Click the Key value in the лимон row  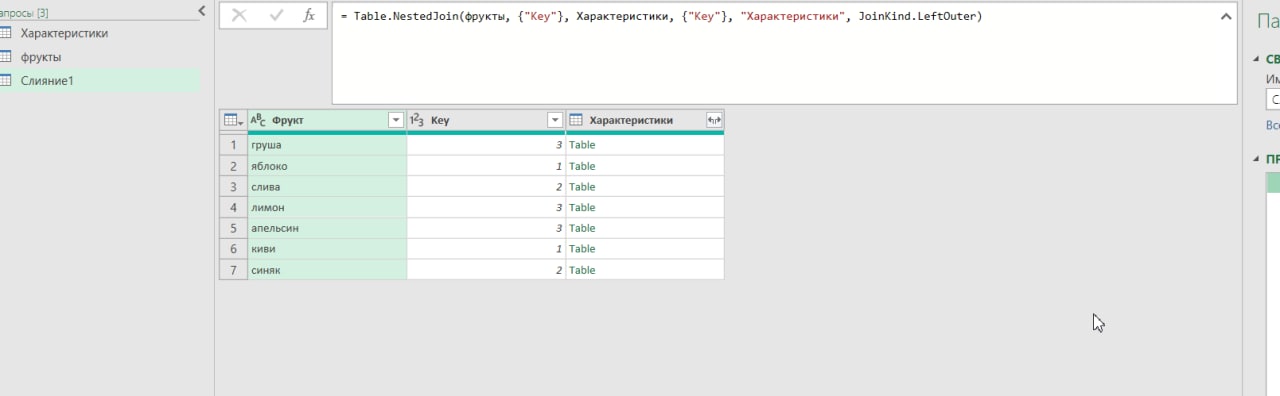(x=486, y=207)
